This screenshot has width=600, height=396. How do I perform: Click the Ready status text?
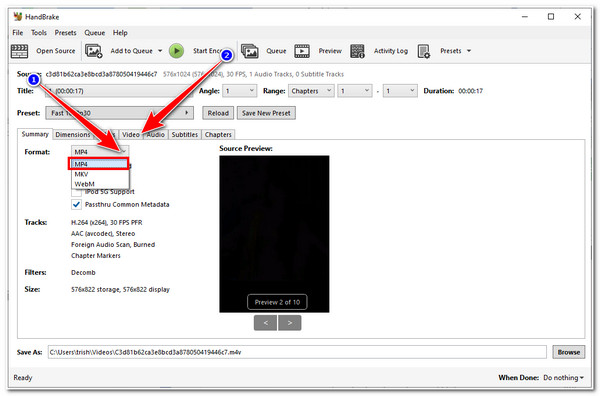tap(23, 378)
